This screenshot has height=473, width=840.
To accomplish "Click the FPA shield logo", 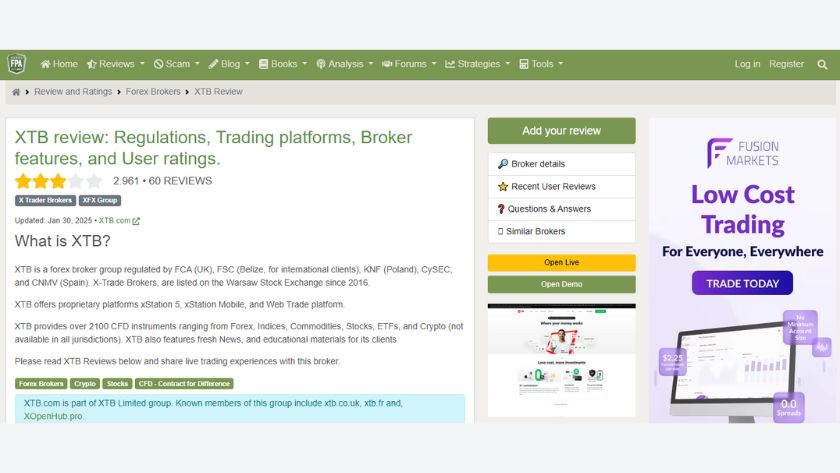I will [17, 64].
